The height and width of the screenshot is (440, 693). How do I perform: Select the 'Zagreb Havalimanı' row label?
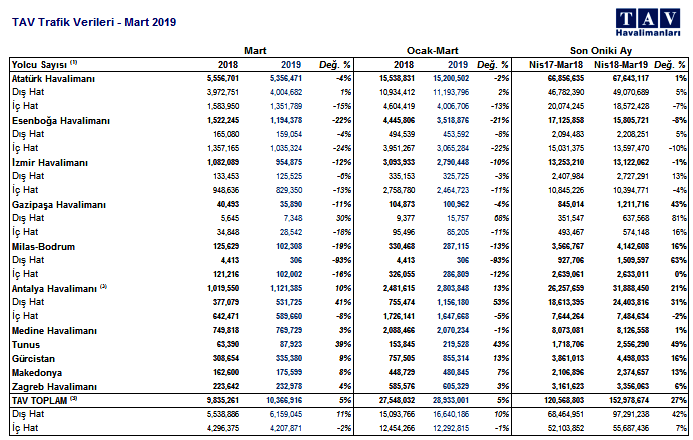click(54, 387)
